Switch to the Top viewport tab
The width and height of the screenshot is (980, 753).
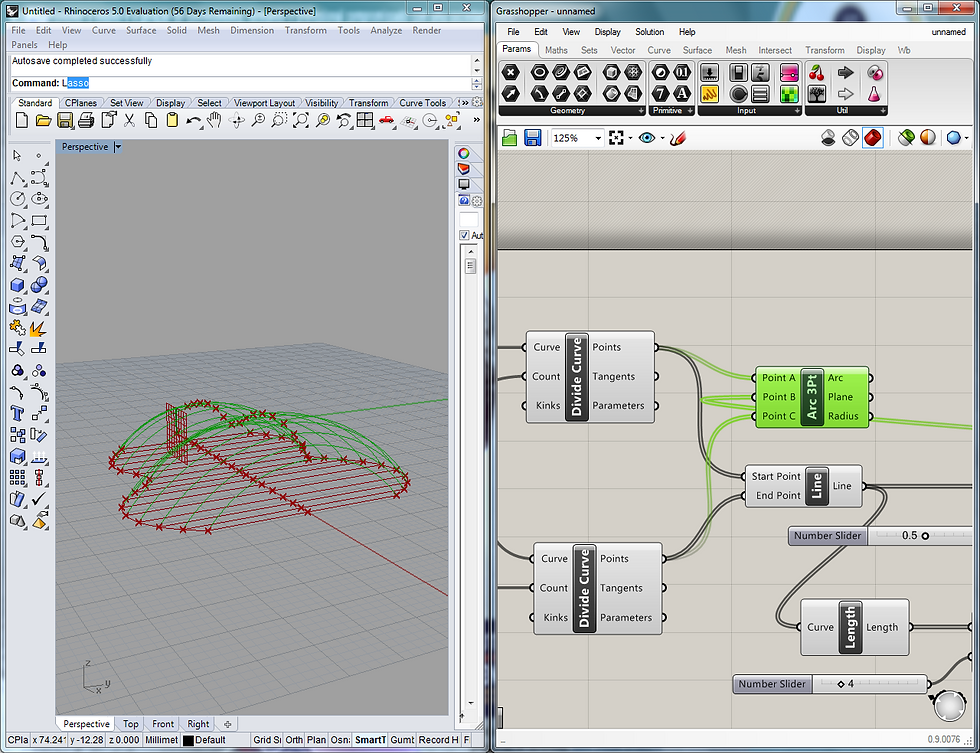[x=131, y=724]
